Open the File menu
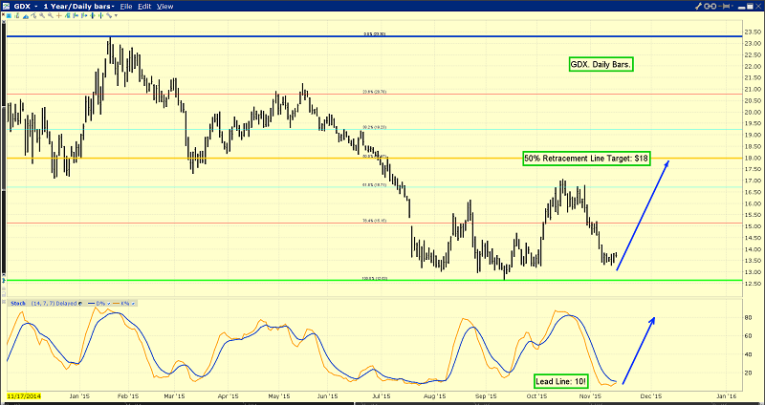Image resolution: width=765 pixels, height=405 pixels. 126,6
